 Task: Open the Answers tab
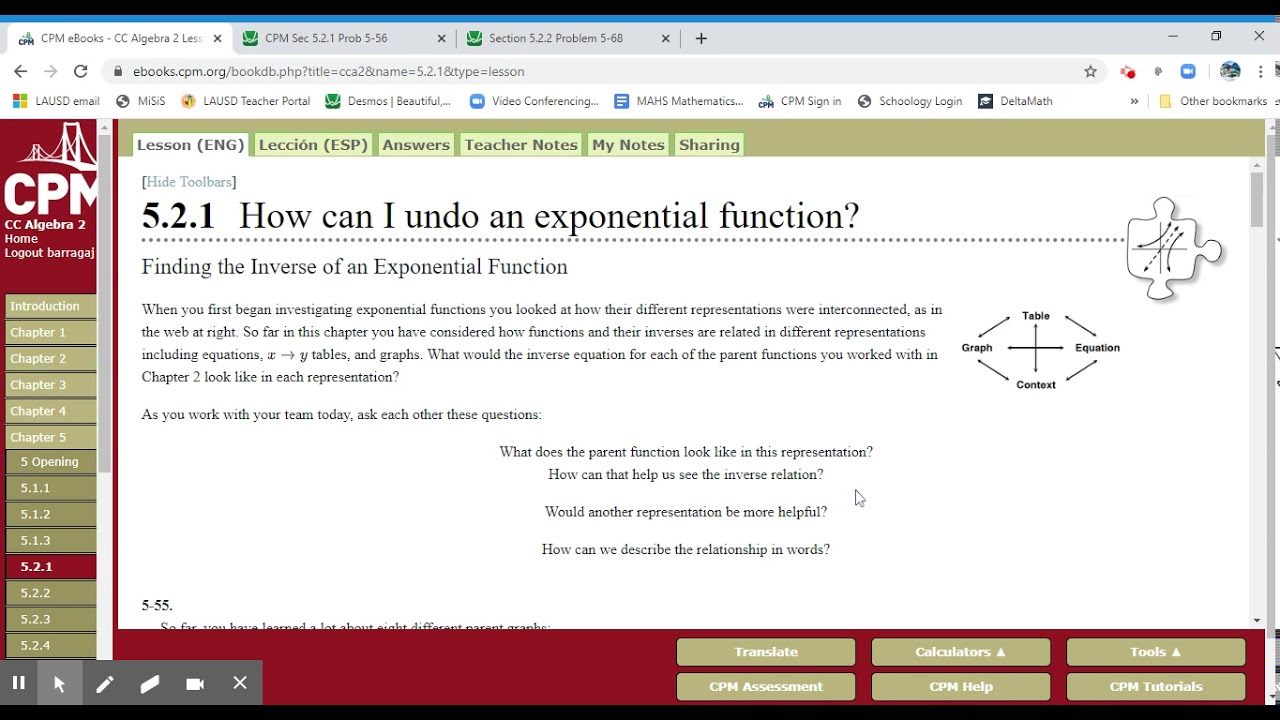[416, 145]
